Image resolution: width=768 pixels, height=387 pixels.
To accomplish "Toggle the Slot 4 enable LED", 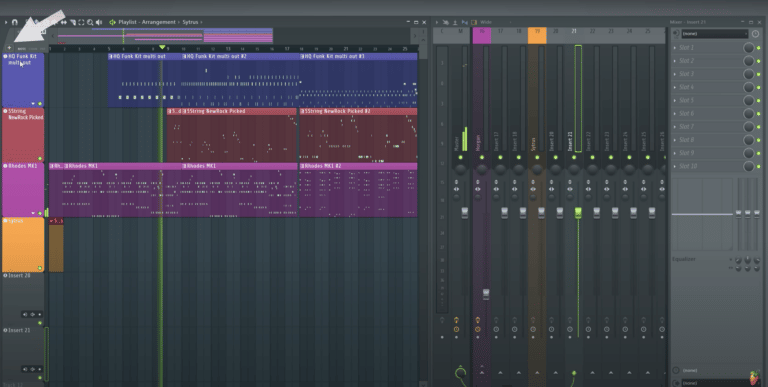I will (759, 87).
